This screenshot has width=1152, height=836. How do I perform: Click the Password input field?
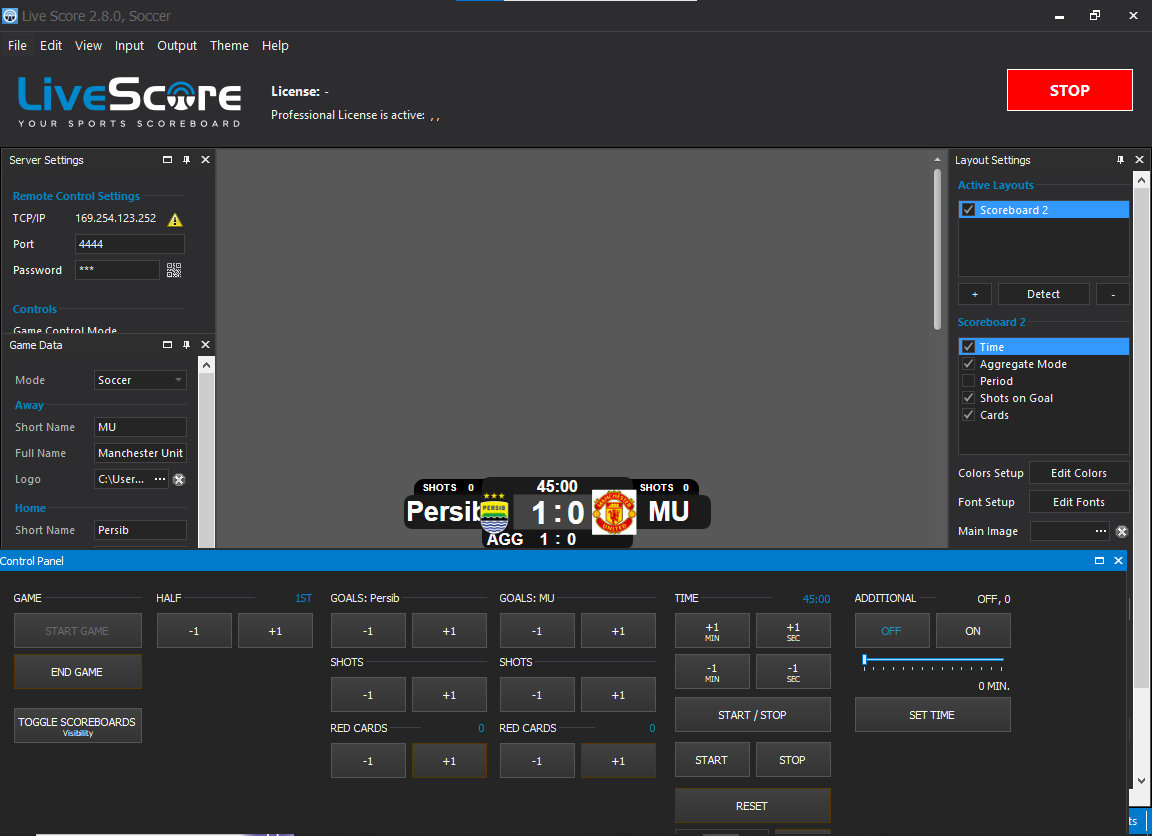coord(117,270)
